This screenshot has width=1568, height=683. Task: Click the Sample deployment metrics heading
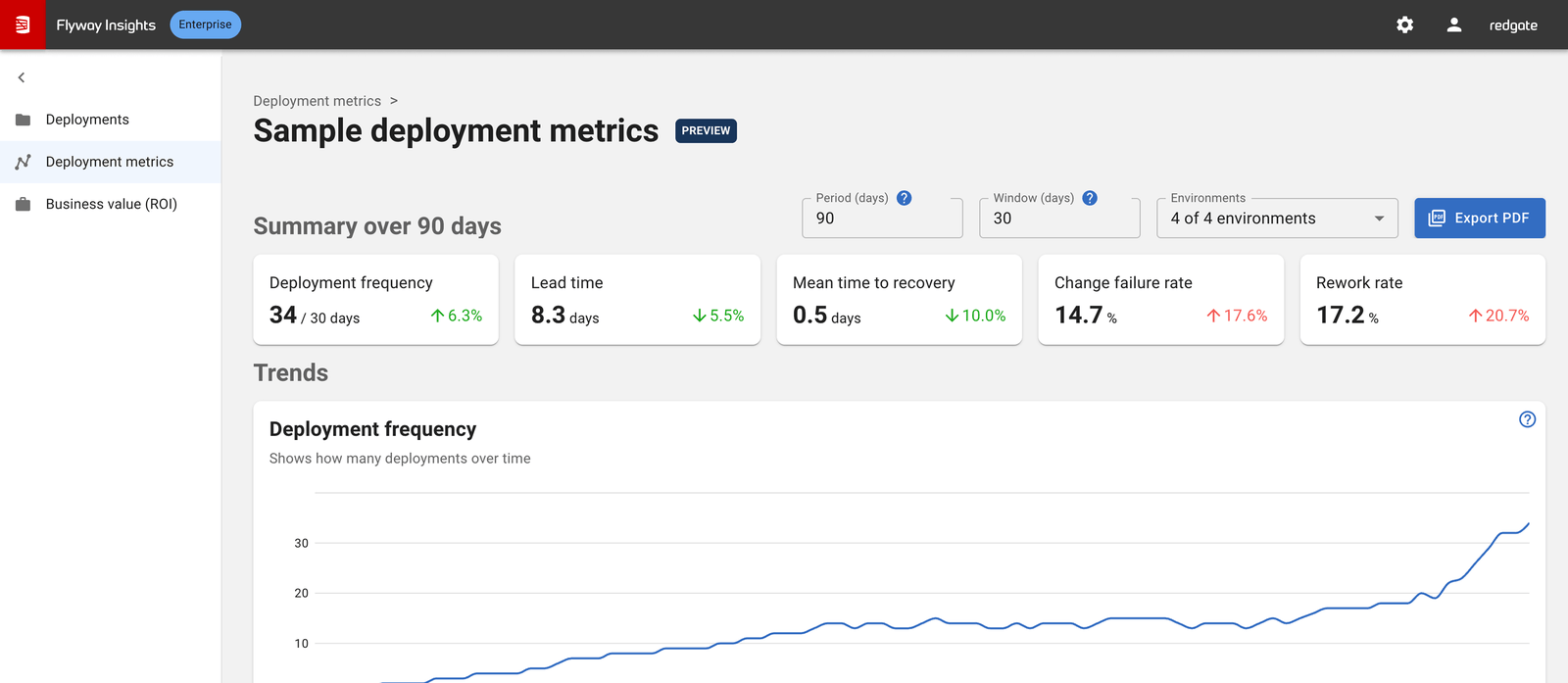click(456, 131)
